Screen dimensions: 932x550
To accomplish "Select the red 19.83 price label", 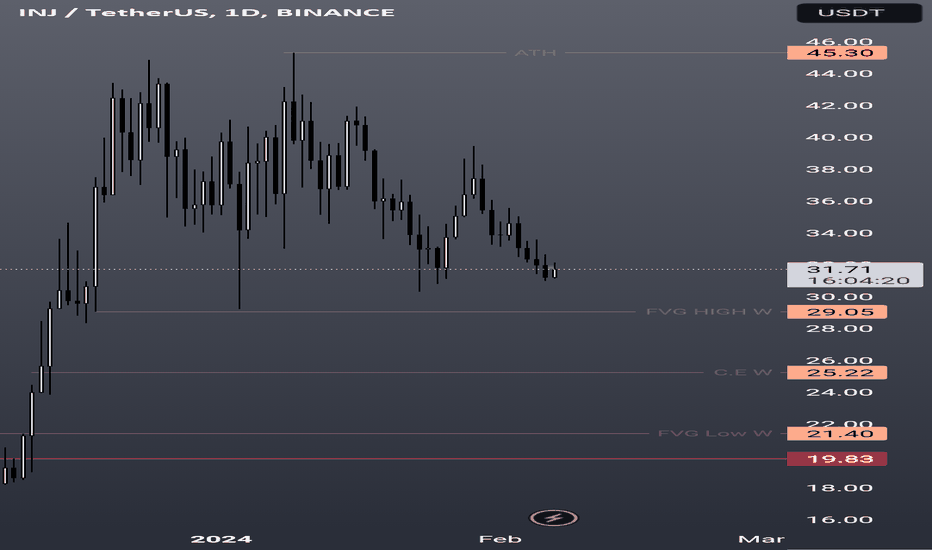I will point(837,459).
